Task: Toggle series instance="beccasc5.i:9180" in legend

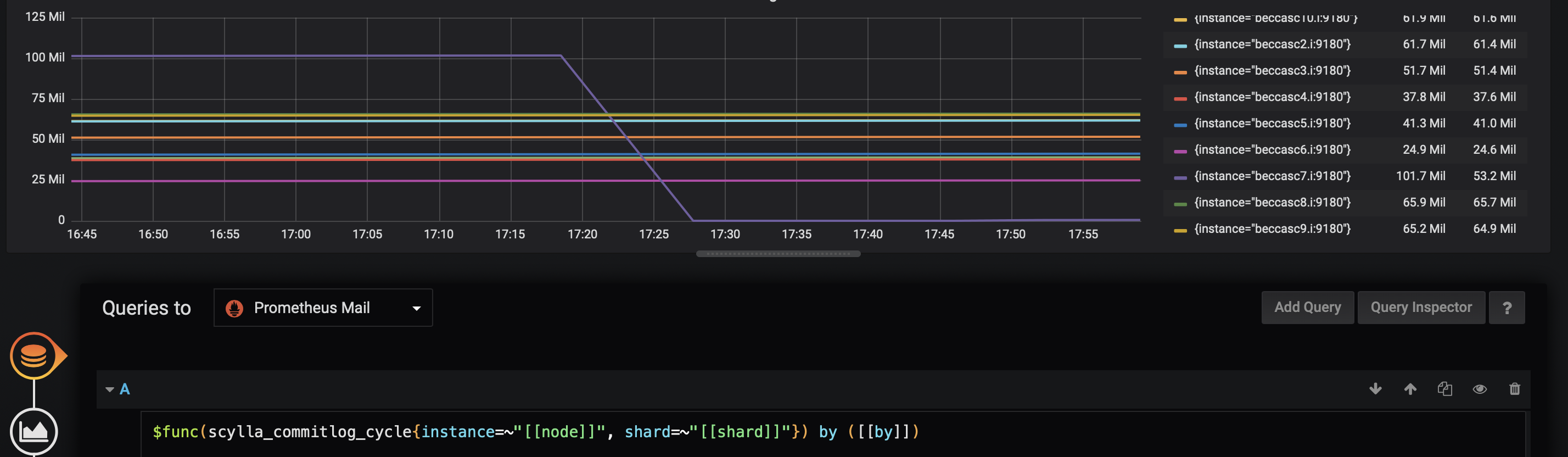Action: 1272,123
